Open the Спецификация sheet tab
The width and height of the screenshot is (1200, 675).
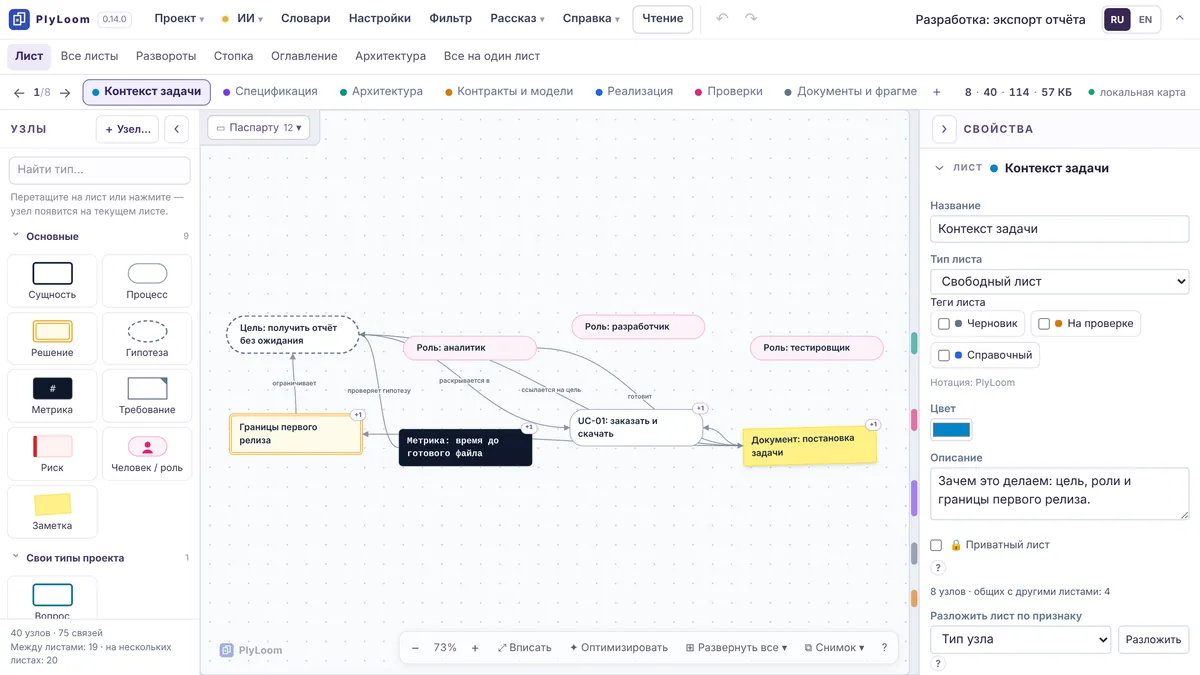tap(270, 92)
